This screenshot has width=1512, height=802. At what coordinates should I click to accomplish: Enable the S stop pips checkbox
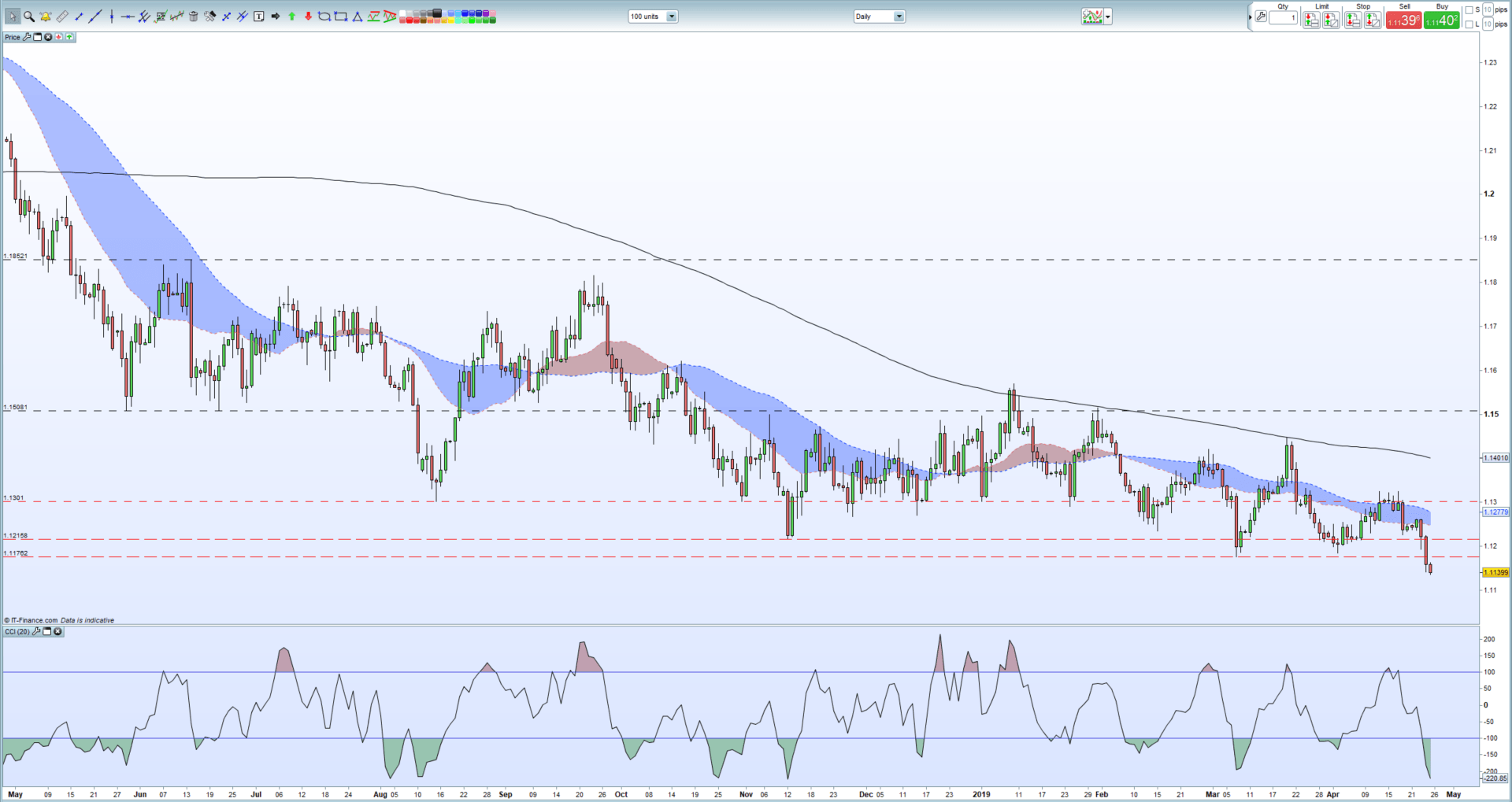coord(1469,10)
